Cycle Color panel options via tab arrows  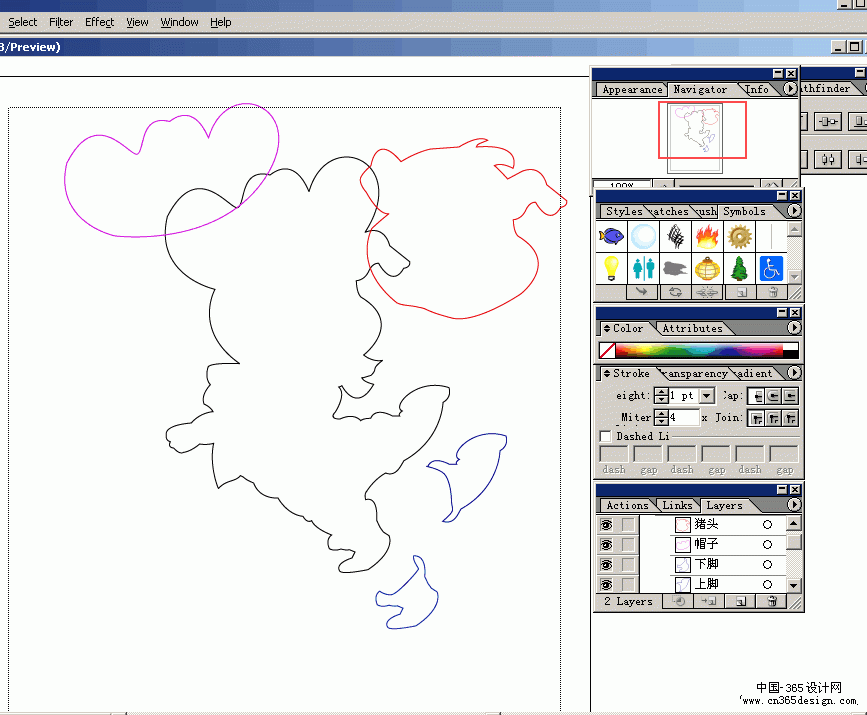coord(607,328)
